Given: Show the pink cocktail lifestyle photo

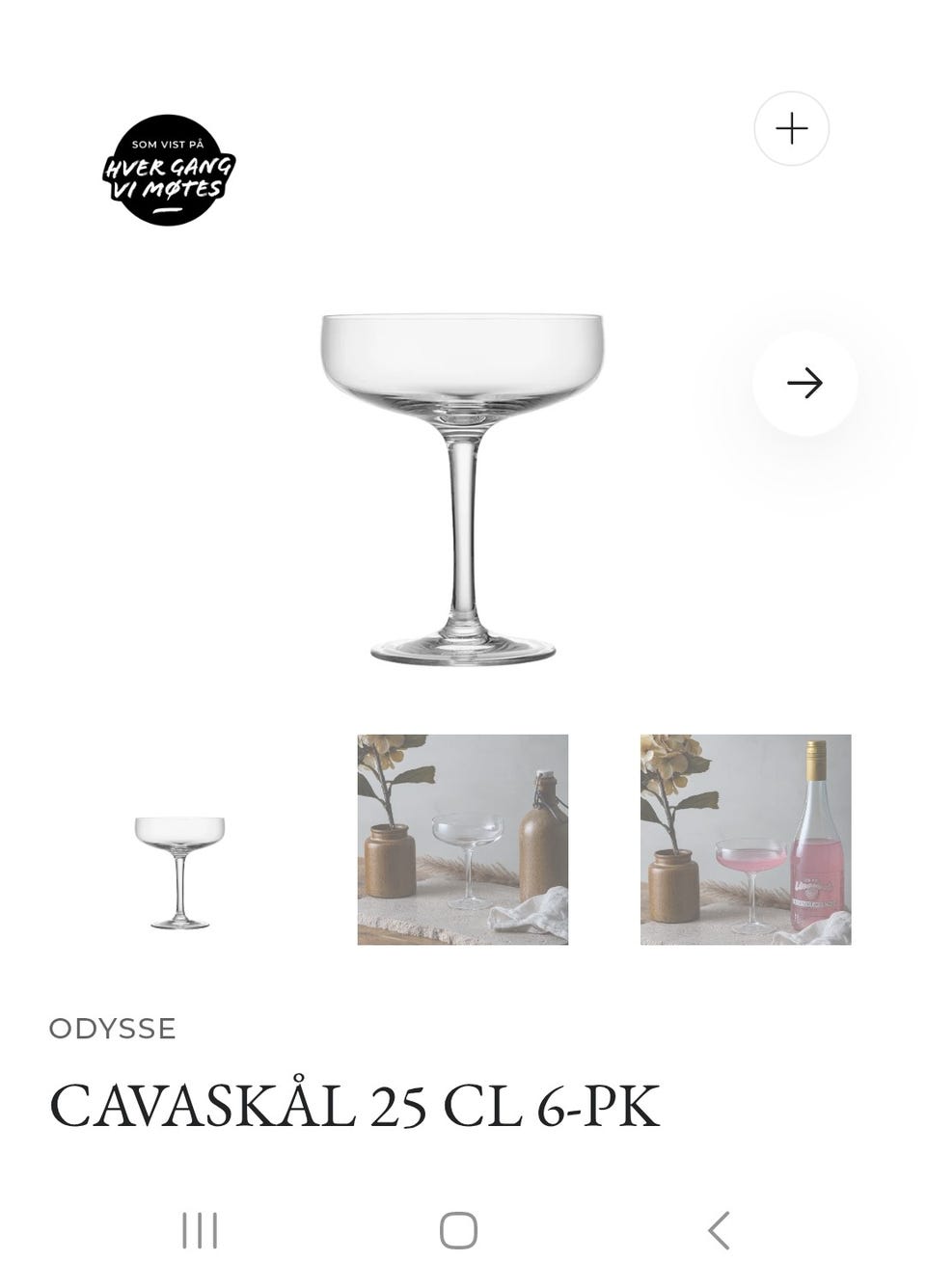Looking at the screenshot, I should [746, 840].
